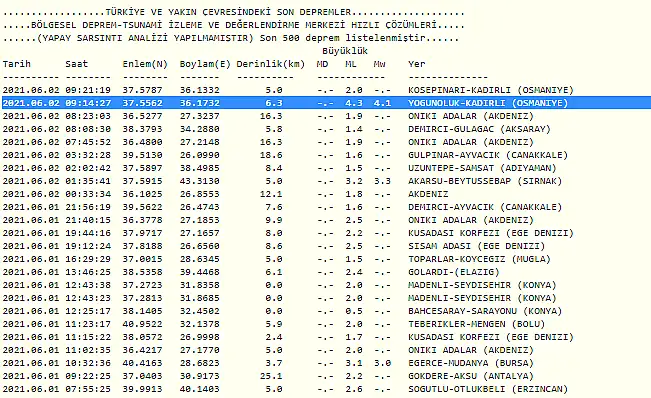Viewport: 651px width, 398px height.
Task: Click the time 11:15:22 KUSADASI KORFEZI row
Action: (x=88, y=337)
